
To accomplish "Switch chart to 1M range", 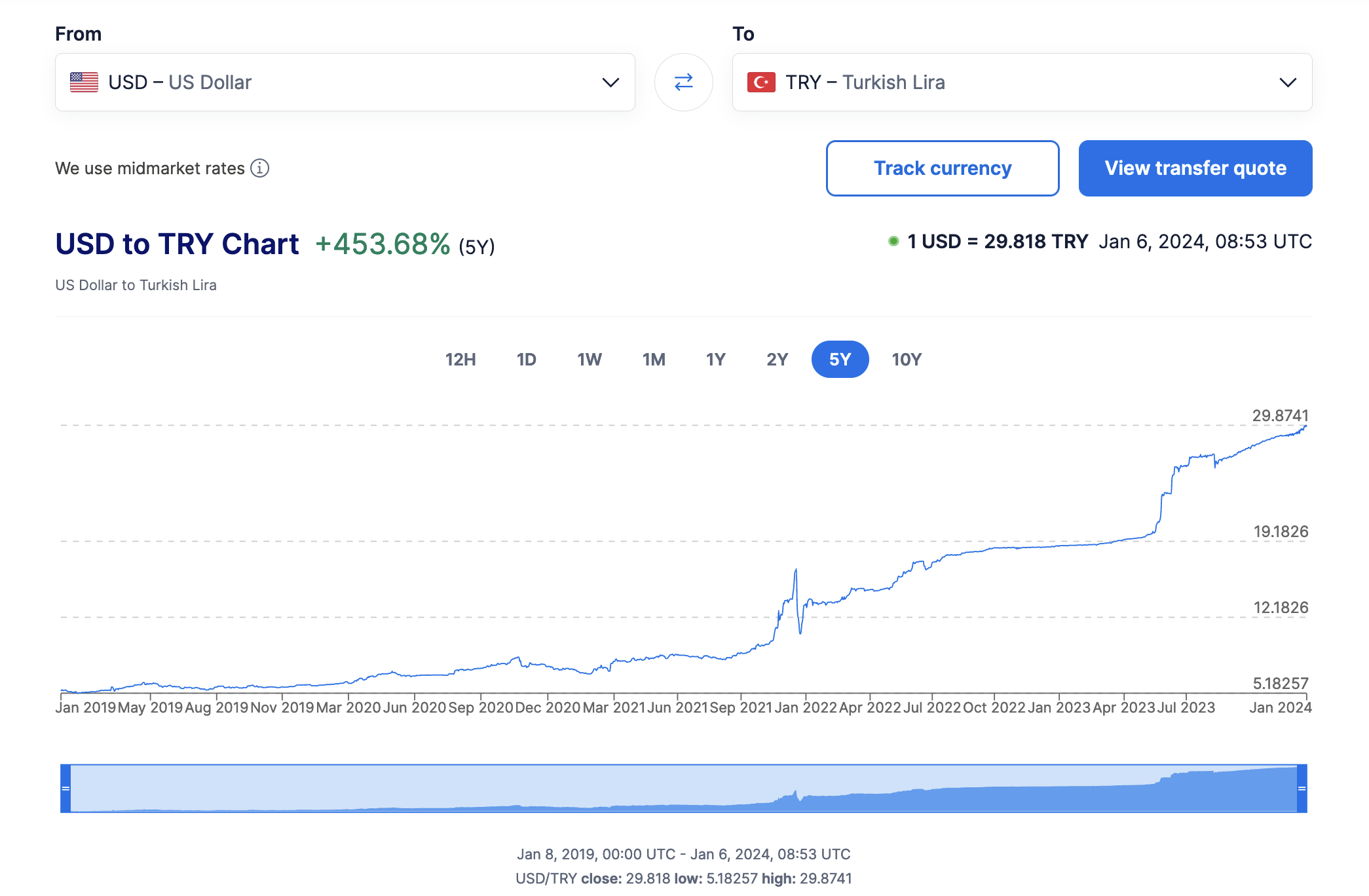I will click(x=654, y=360).
